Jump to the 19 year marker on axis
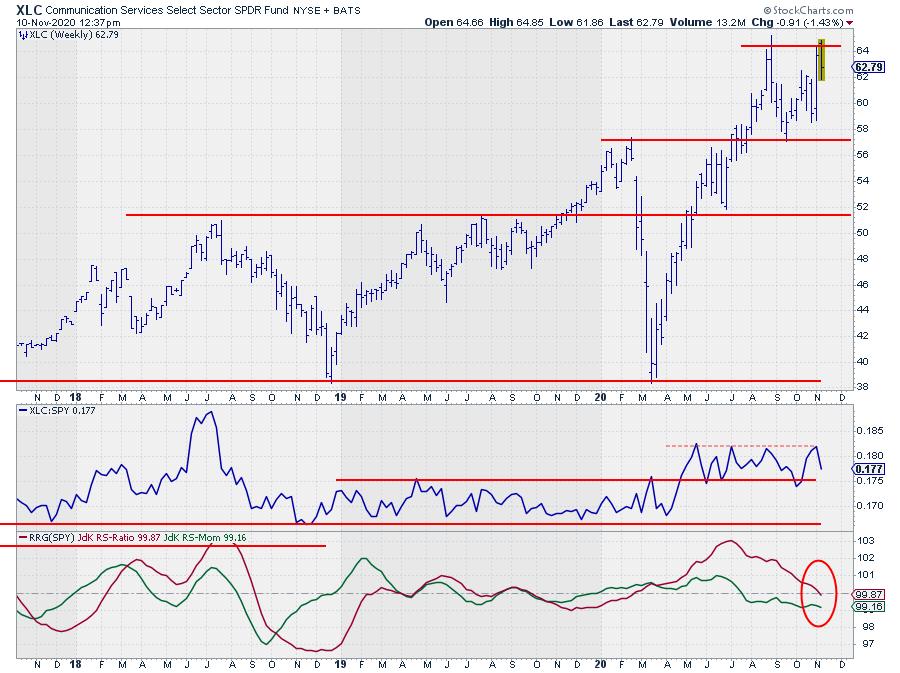 coord(337,398)
